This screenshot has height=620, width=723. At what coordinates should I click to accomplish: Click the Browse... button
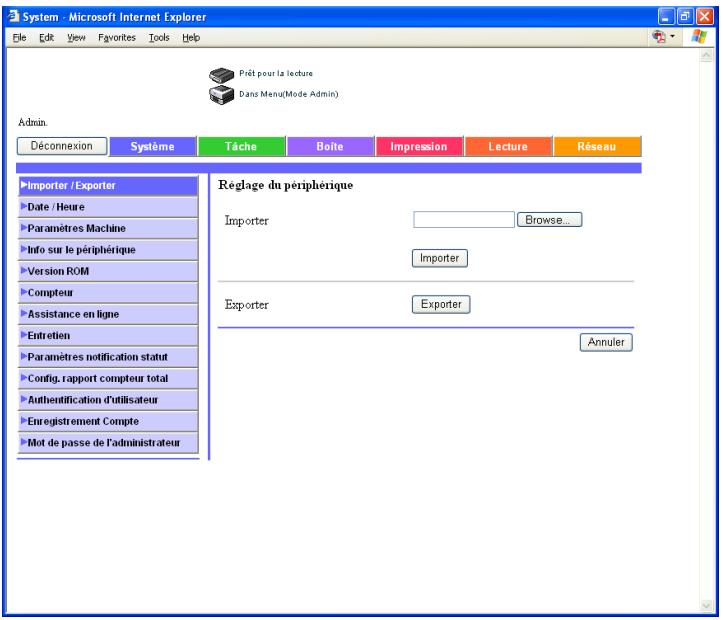(549, 219)
